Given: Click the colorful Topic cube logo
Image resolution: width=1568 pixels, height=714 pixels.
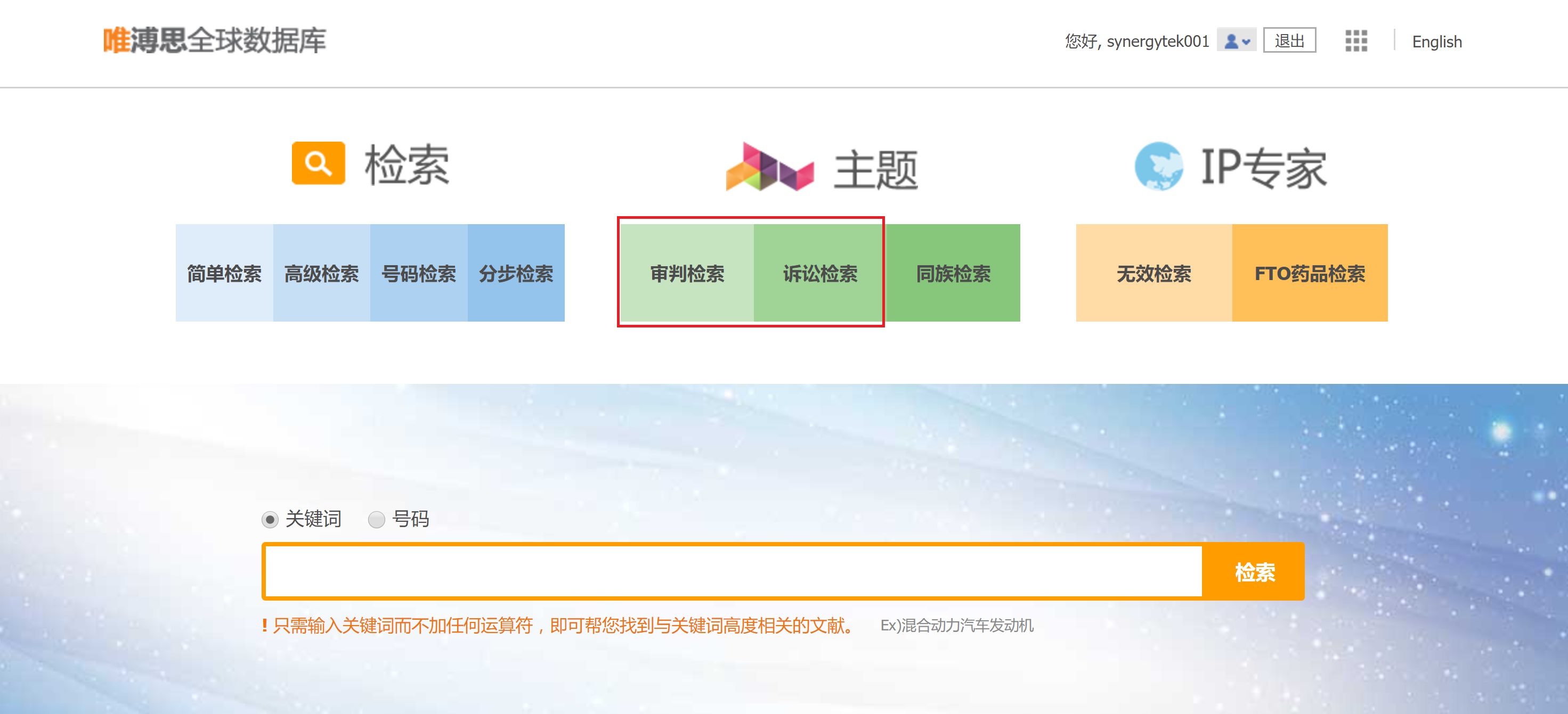Looking at the screenshot, I should pos(769,167).
